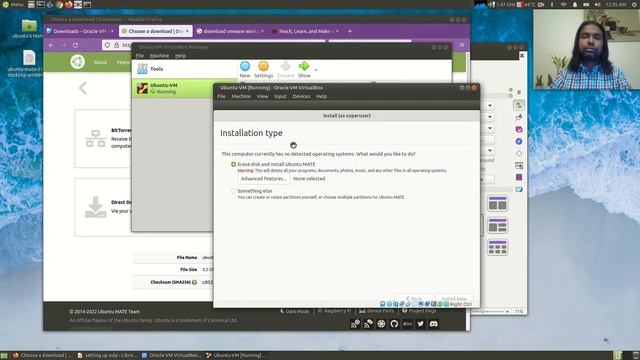Choose the two-column slide layout thumbnail in Impress
The width and height of the screenshot is (640, 360).
tap(498, 203)
